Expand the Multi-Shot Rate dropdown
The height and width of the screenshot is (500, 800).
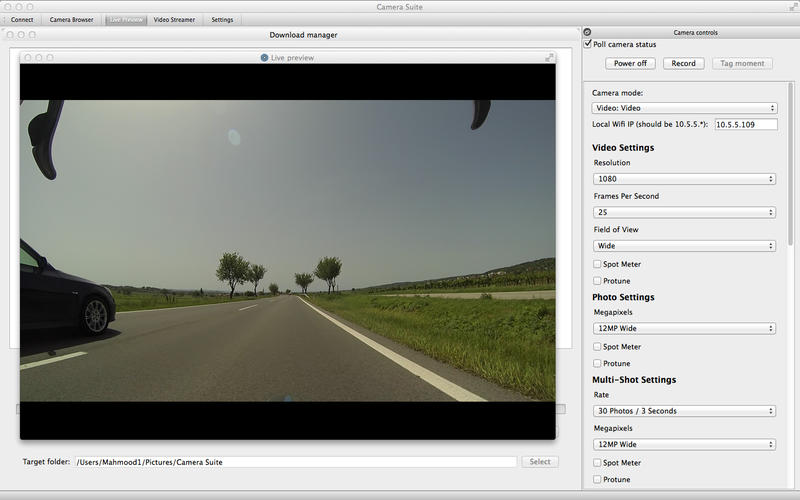point(684,411)
